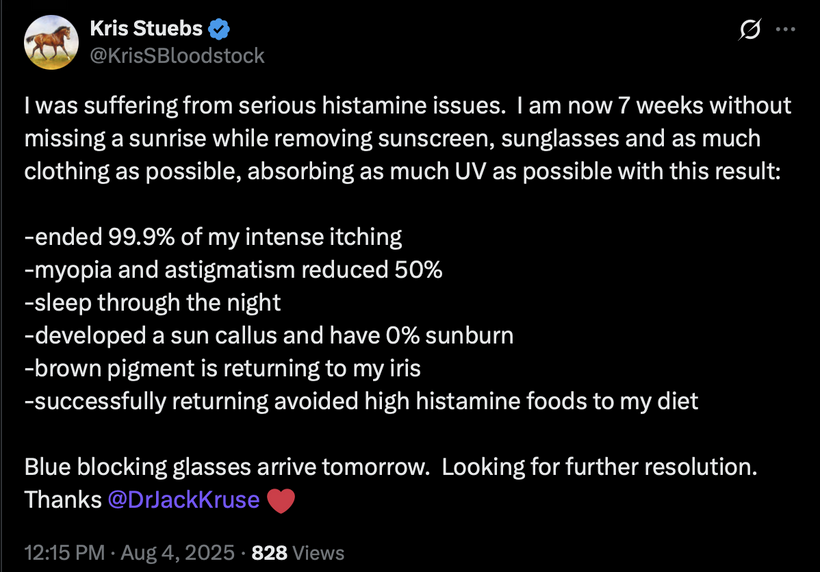Click the horse profile avatar
820x572 pixels.
[51, 42]
